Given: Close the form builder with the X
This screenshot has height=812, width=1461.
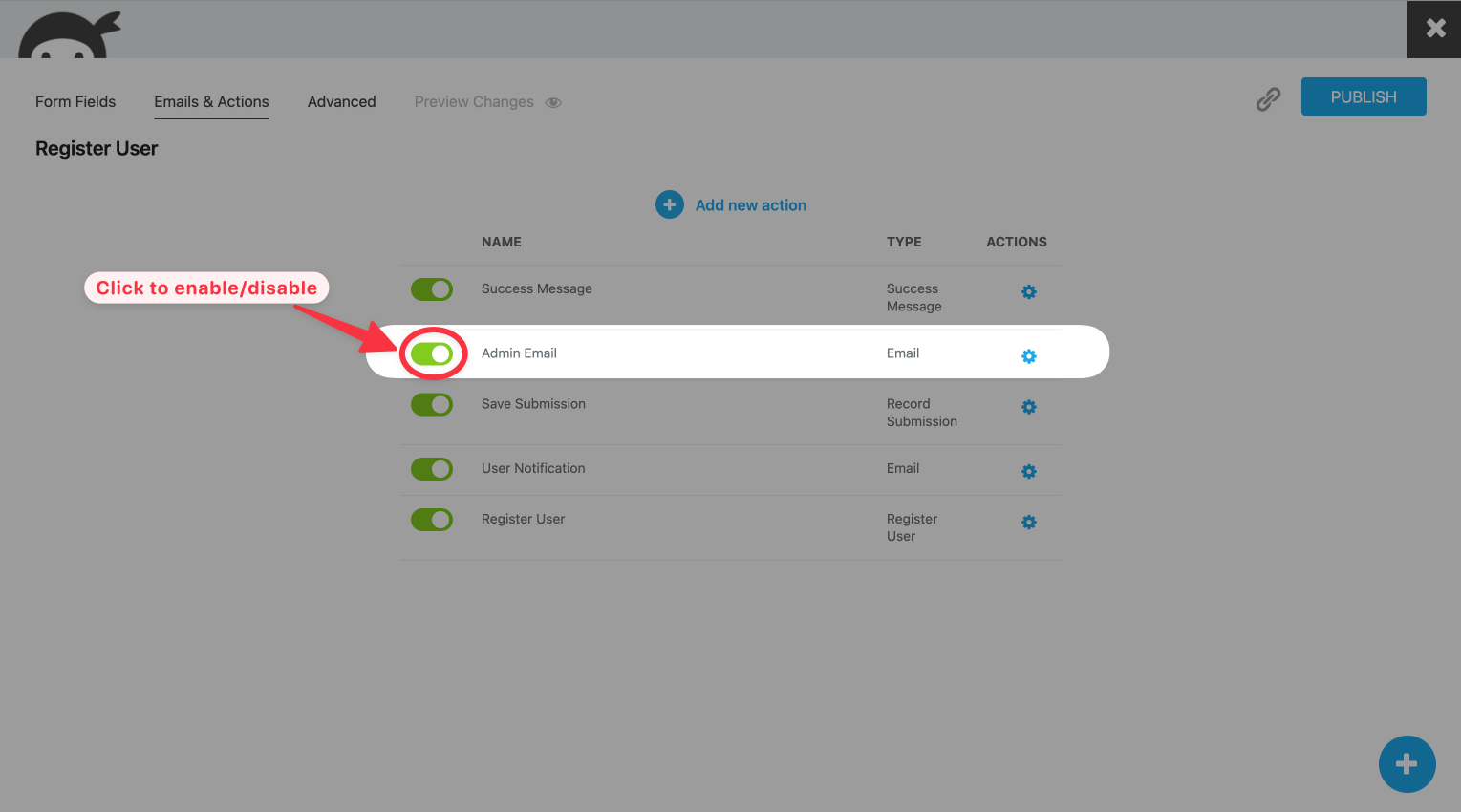Looking at the screenshot, I should point(1434,29).
